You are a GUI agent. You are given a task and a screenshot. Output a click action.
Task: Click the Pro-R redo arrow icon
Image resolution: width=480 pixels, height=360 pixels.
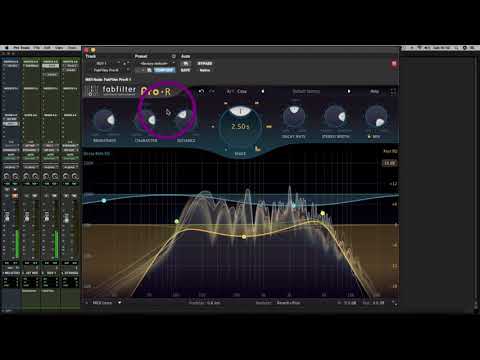click(212, 91)
